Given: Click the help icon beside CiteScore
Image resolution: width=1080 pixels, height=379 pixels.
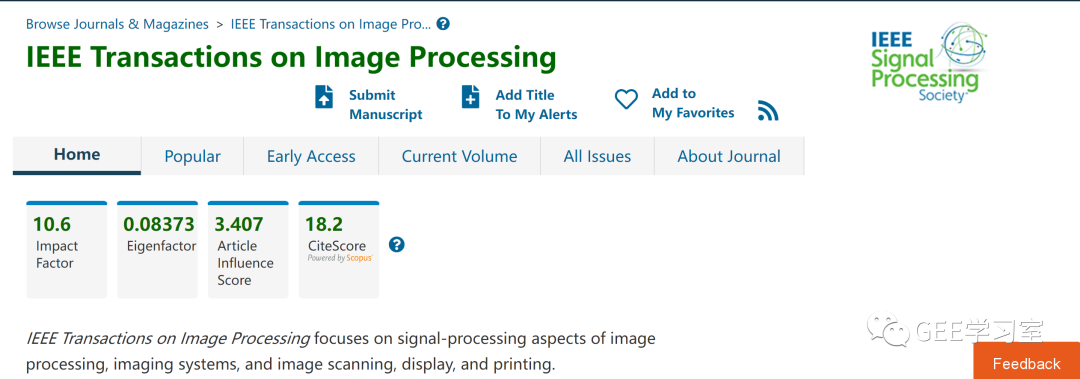Looking at the screenshot, I should 396,245.
